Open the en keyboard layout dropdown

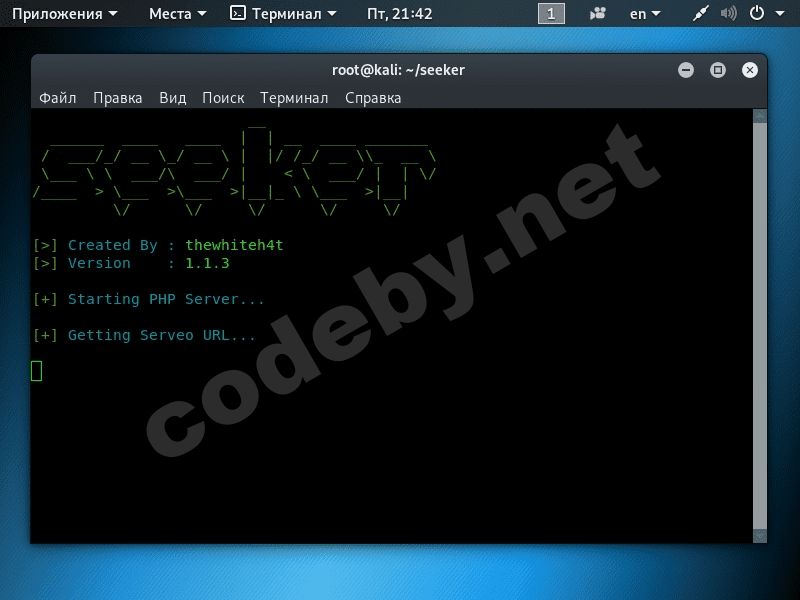tap(645, 14)
